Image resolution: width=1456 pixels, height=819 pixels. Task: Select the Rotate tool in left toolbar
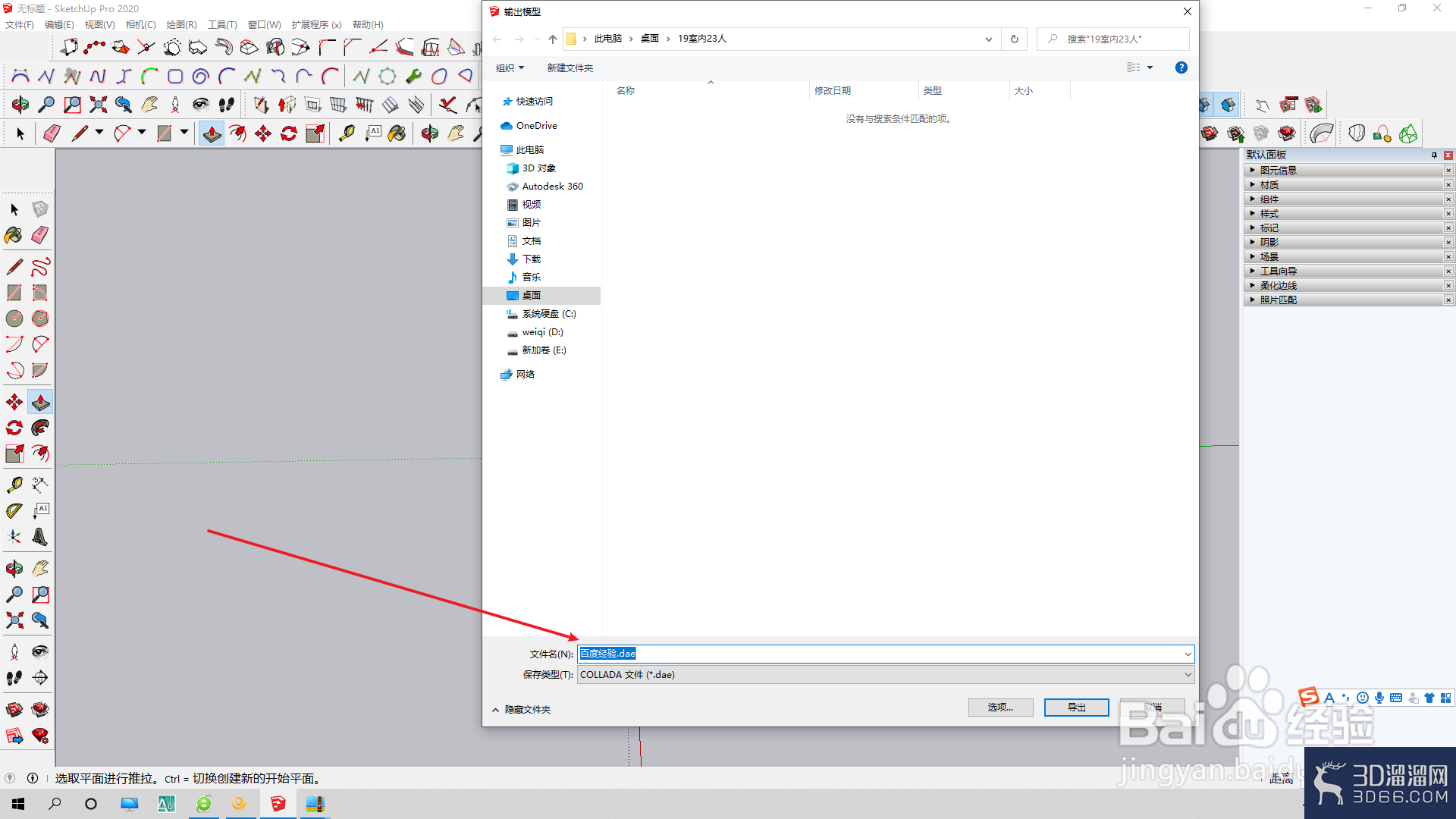pyautogui.click(x=14, y=428)
